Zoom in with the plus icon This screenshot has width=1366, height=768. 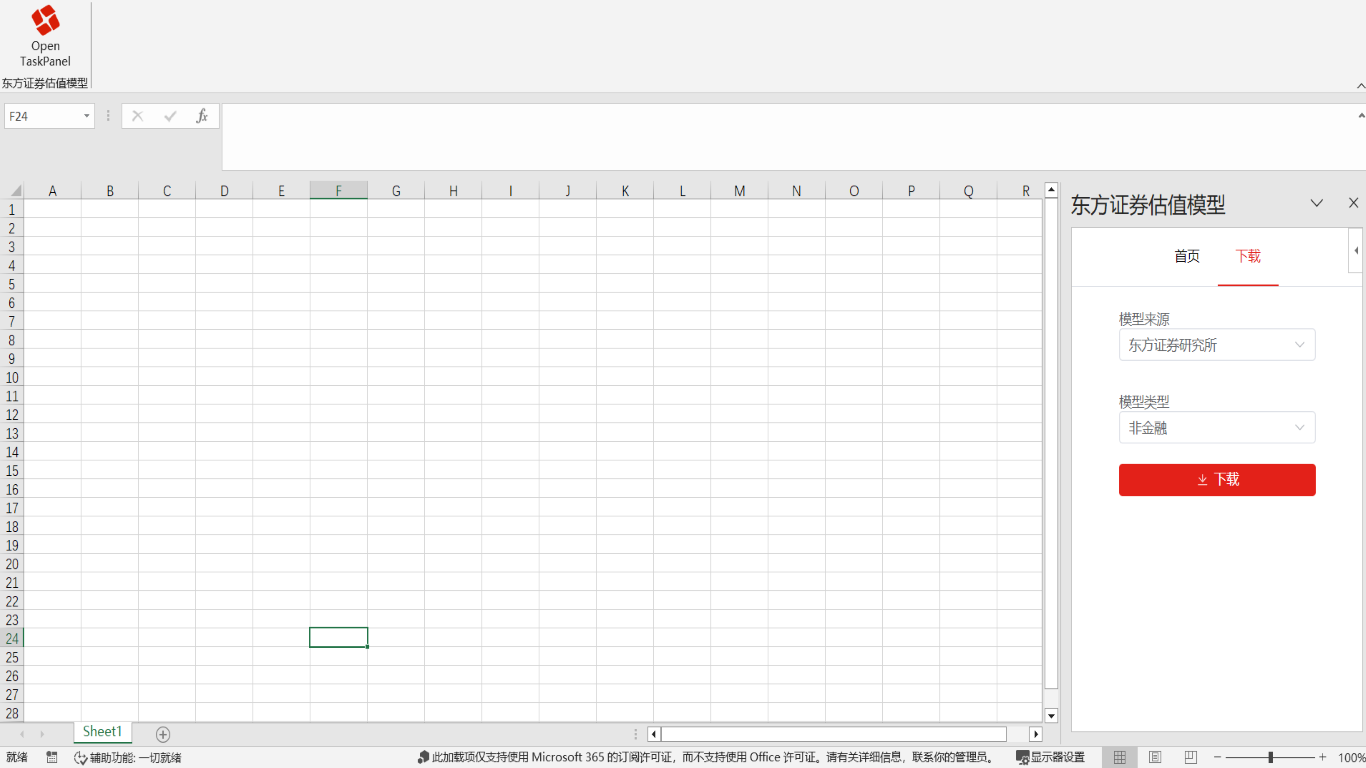1322,758
